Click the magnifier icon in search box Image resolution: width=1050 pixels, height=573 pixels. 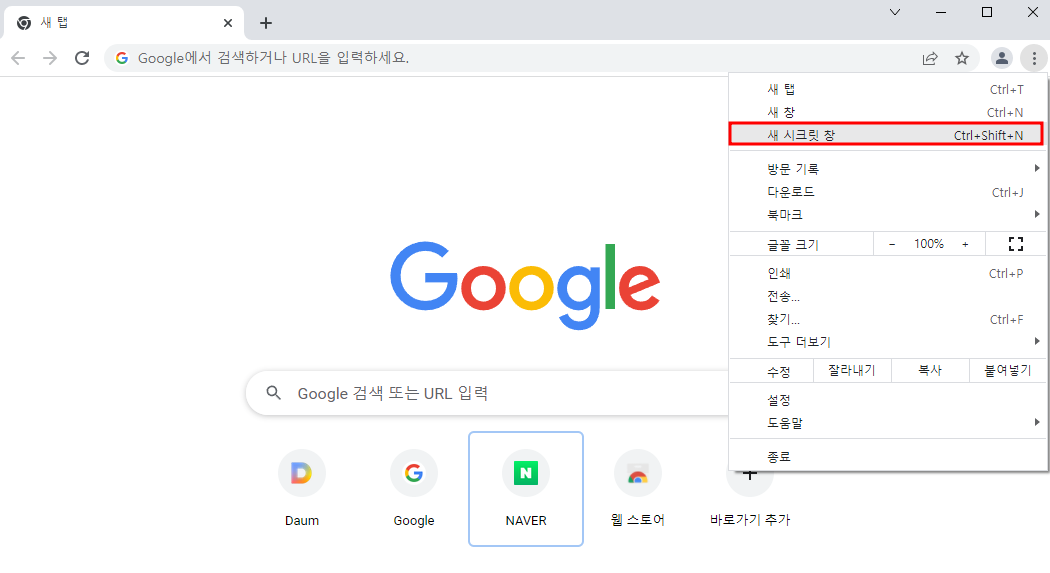pos(273,393)
